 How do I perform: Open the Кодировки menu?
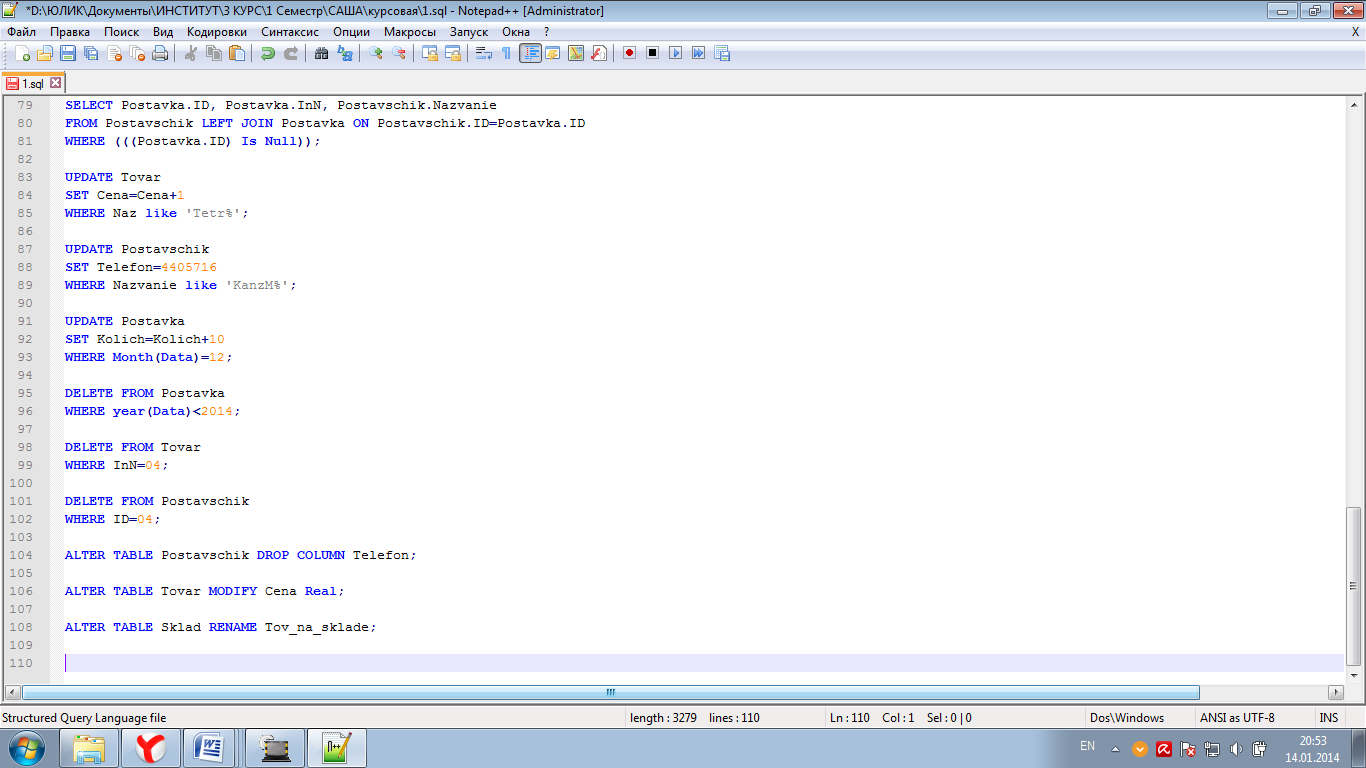coord(216,31)
